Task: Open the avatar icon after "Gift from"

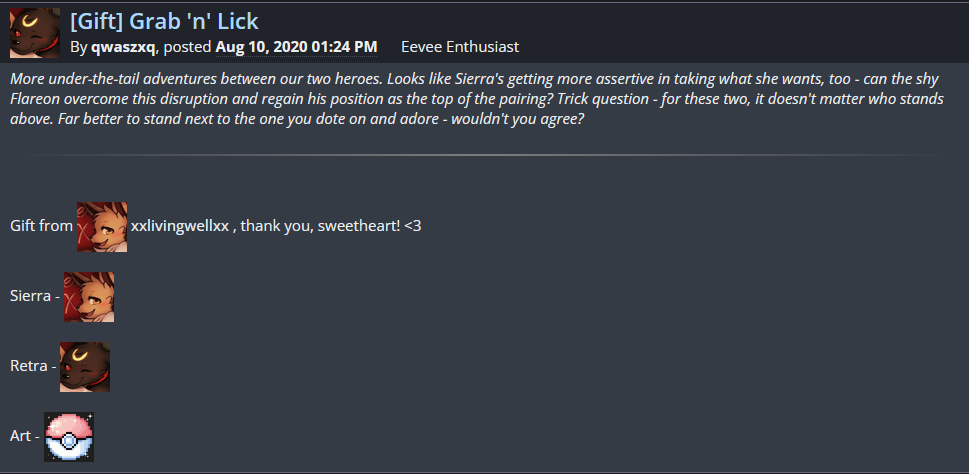Action: 102,226
